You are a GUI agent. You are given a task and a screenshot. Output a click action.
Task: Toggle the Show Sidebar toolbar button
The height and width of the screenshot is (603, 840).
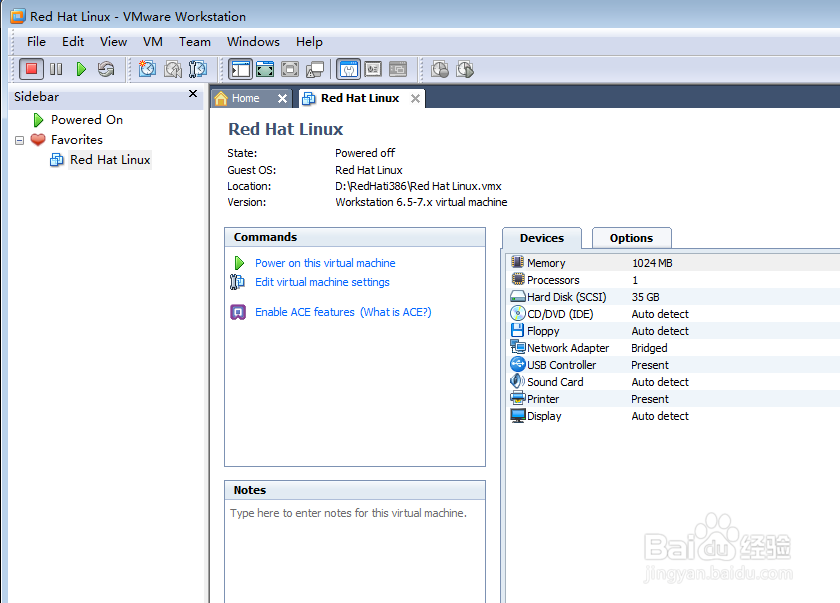click(x=240, y=69)
